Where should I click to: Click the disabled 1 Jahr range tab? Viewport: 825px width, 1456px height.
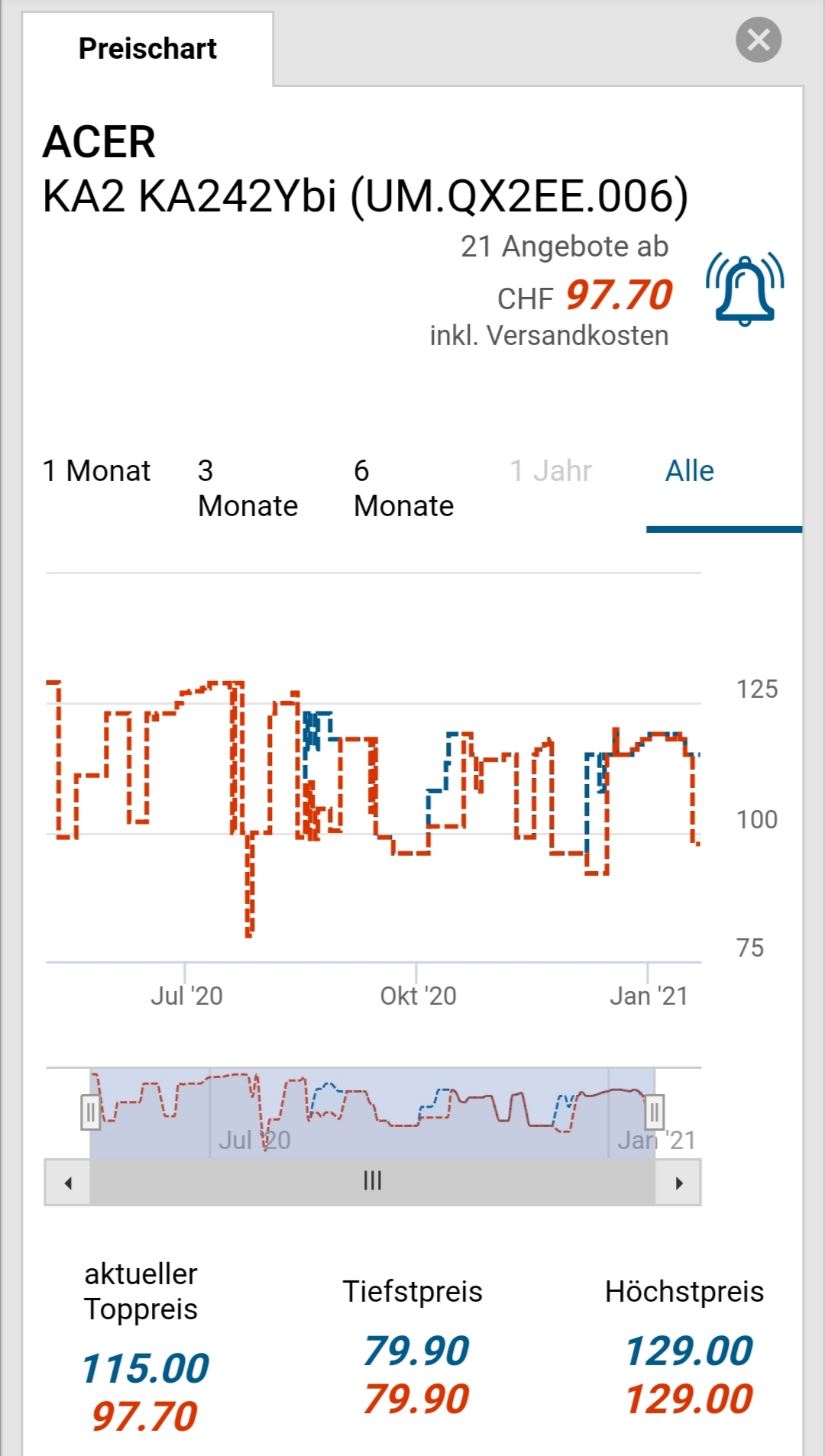pos(550,471)
